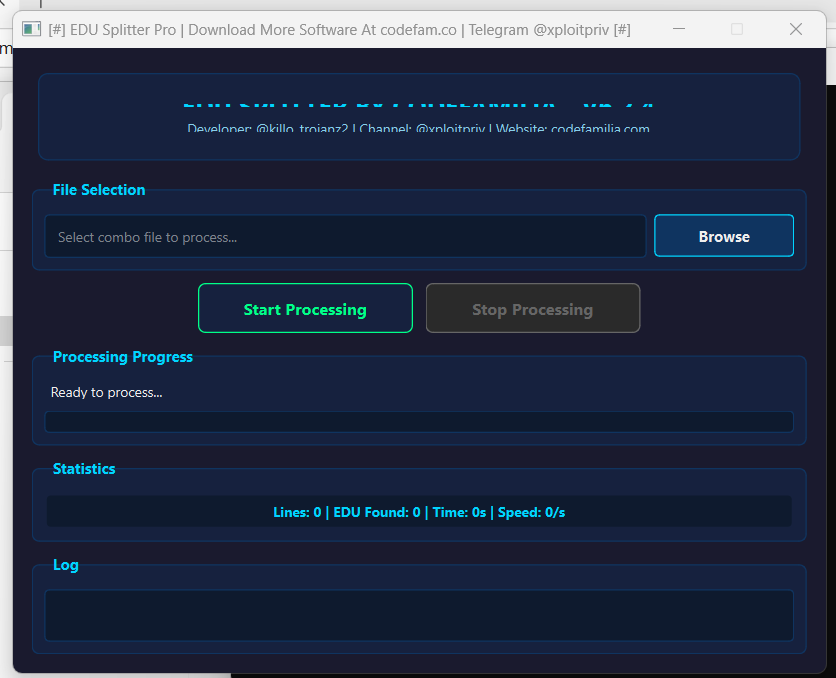Click the window title bar text
This screenshot has height=678, width=836.
click(340, 29)
